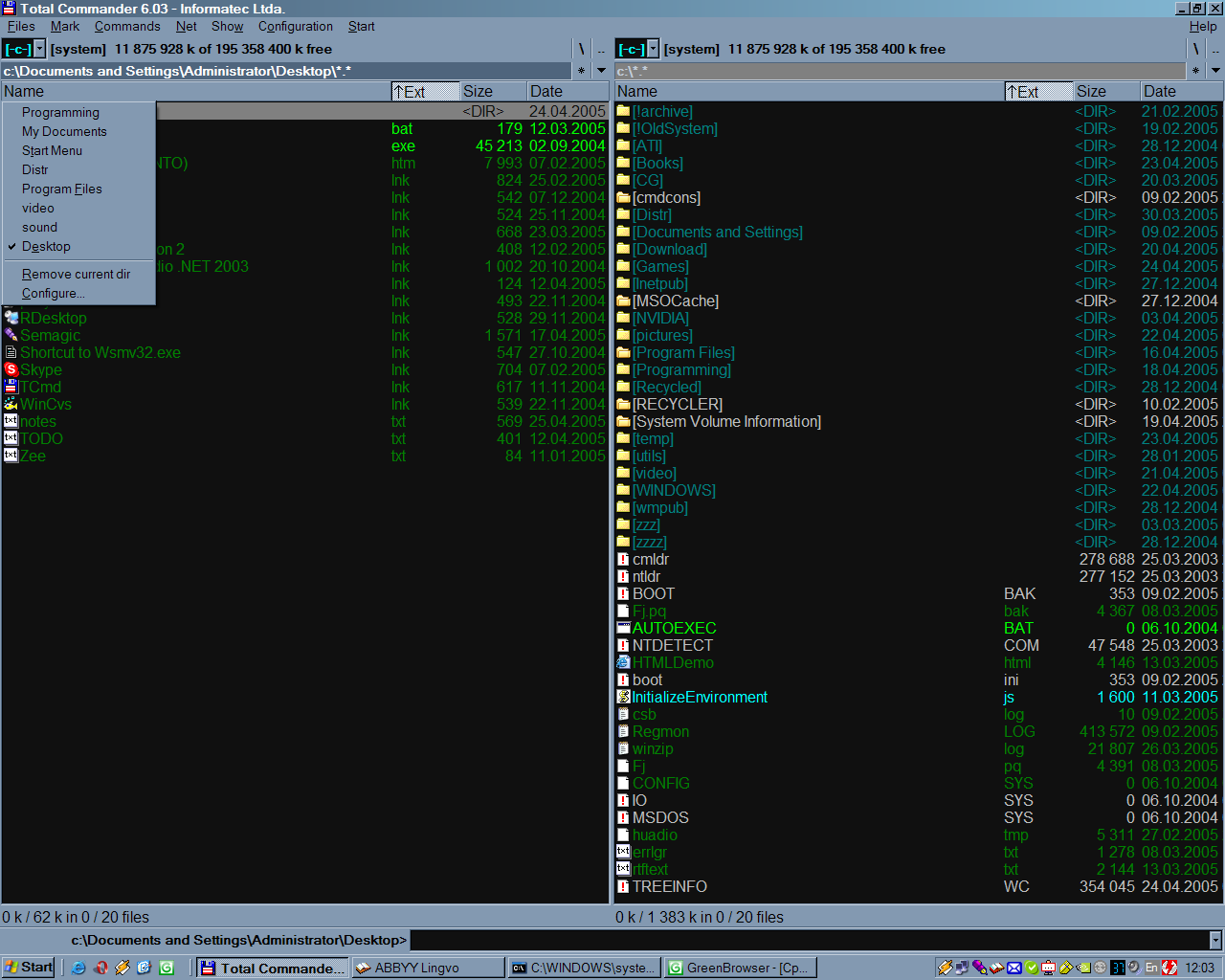Select the [System Volume Information] folder
Viewport: 1225px width, 980px height.
click(x=918, y=422)
